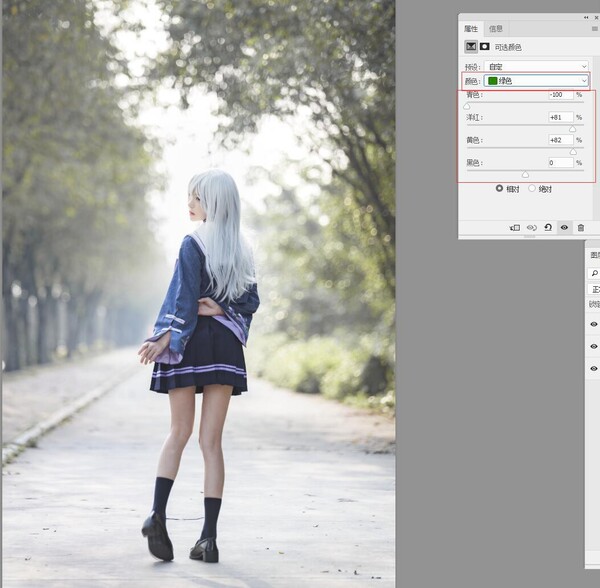Select the adjustment (selective color) icon
Screen dimensions: 600x588
click(471, 47)
